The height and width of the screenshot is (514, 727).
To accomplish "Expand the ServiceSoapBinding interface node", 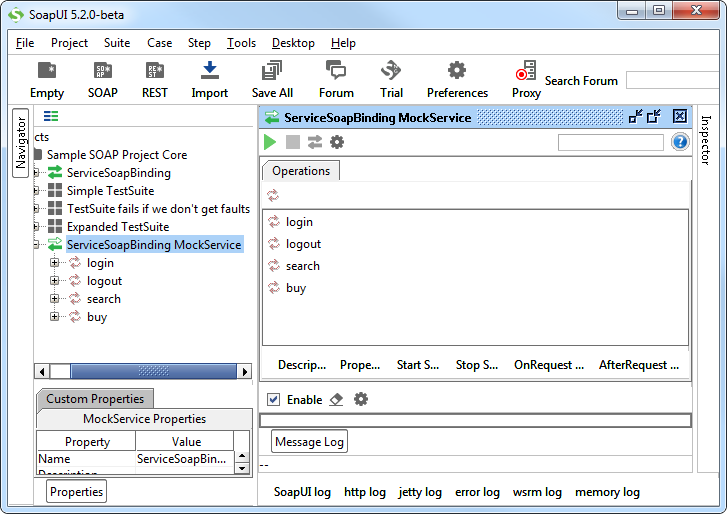I will 37,172.
